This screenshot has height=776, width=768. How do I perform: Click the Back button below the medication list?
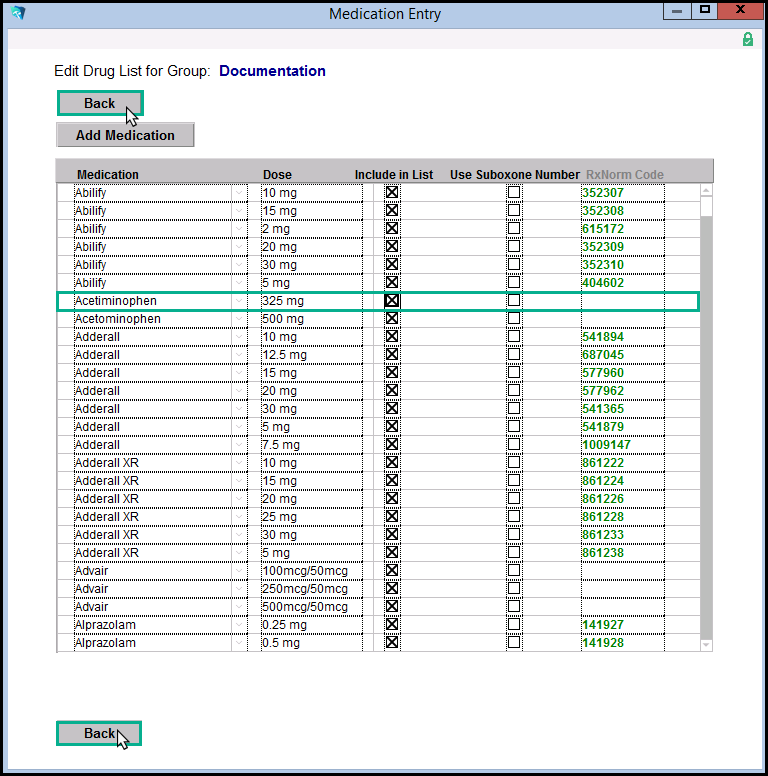(99, 734)
